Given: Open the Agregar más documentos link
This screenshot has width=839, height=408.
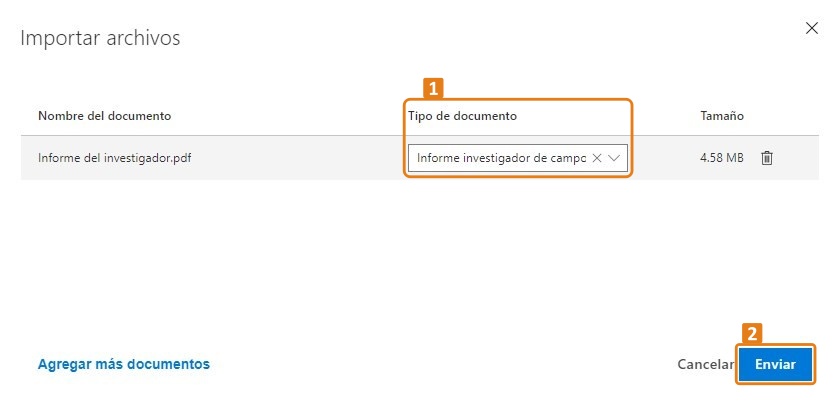Looking at the screenshot, I should point(124,364).
